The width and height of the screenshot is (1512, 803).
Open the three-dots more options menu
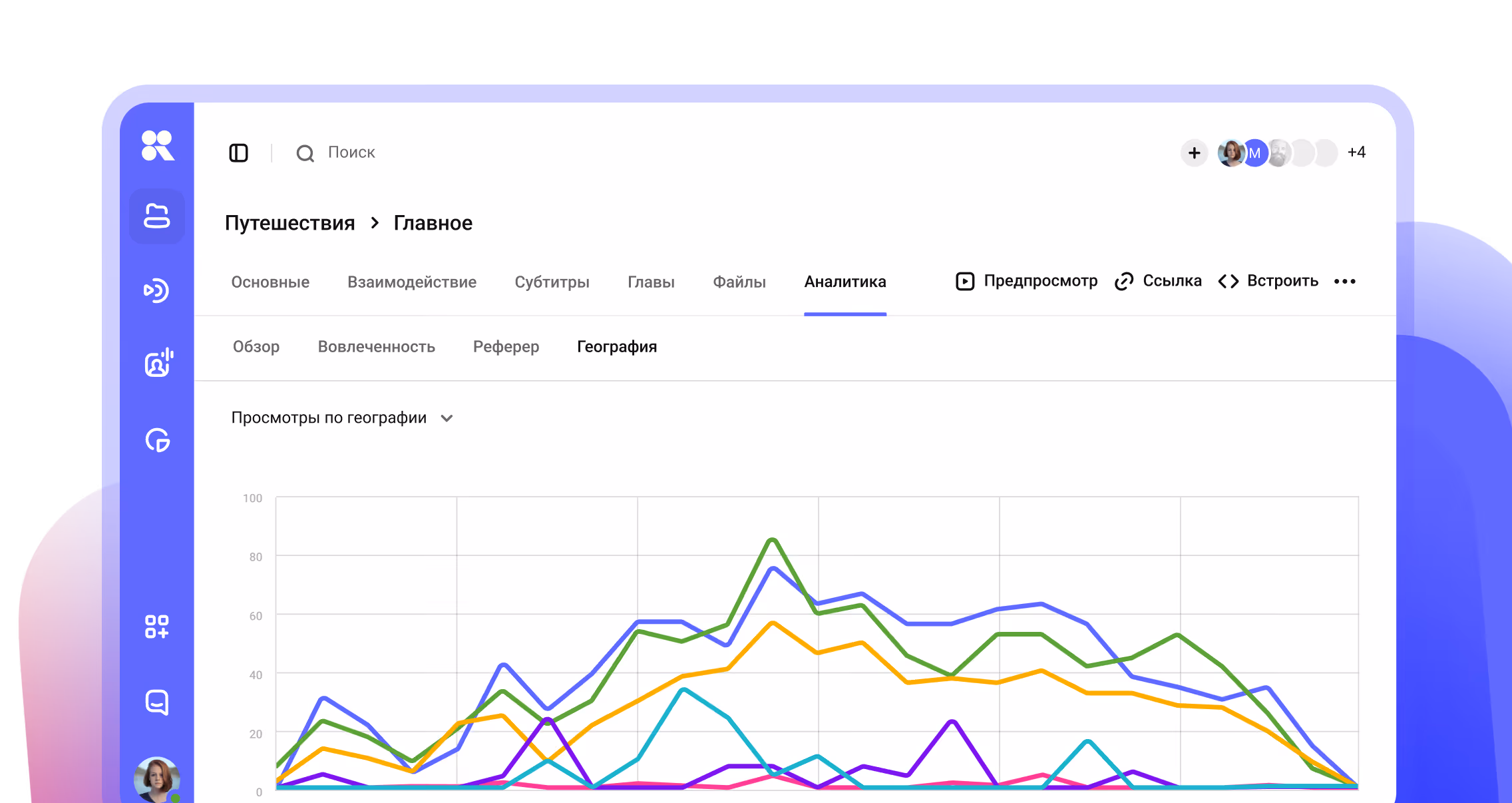(x=1344, y=282)
